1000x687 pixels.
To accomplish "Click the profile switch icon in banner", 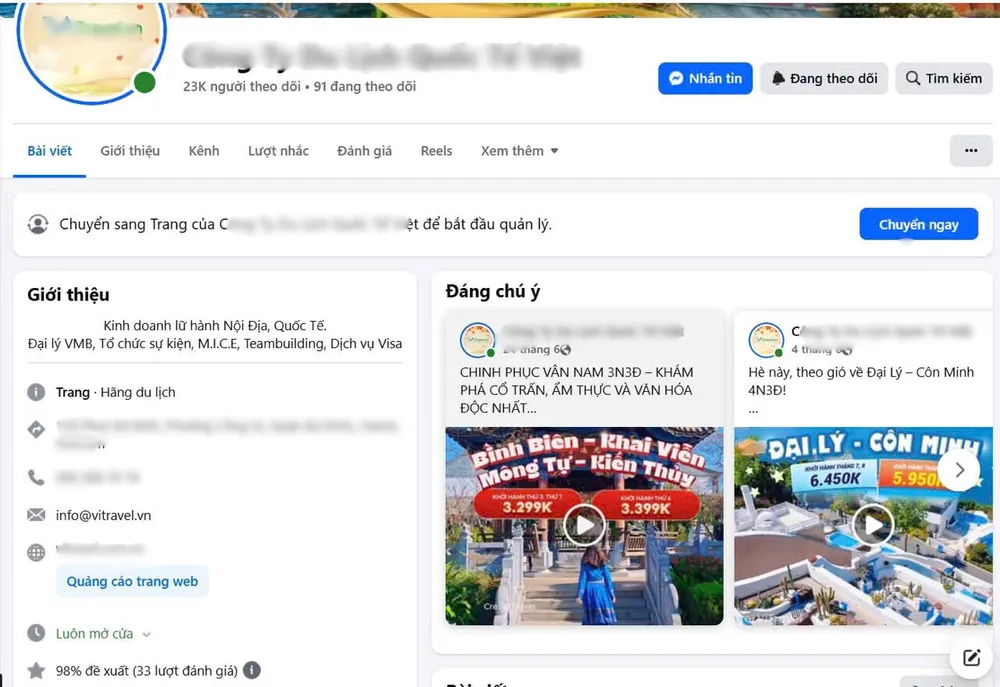I will tap(38, 224).
